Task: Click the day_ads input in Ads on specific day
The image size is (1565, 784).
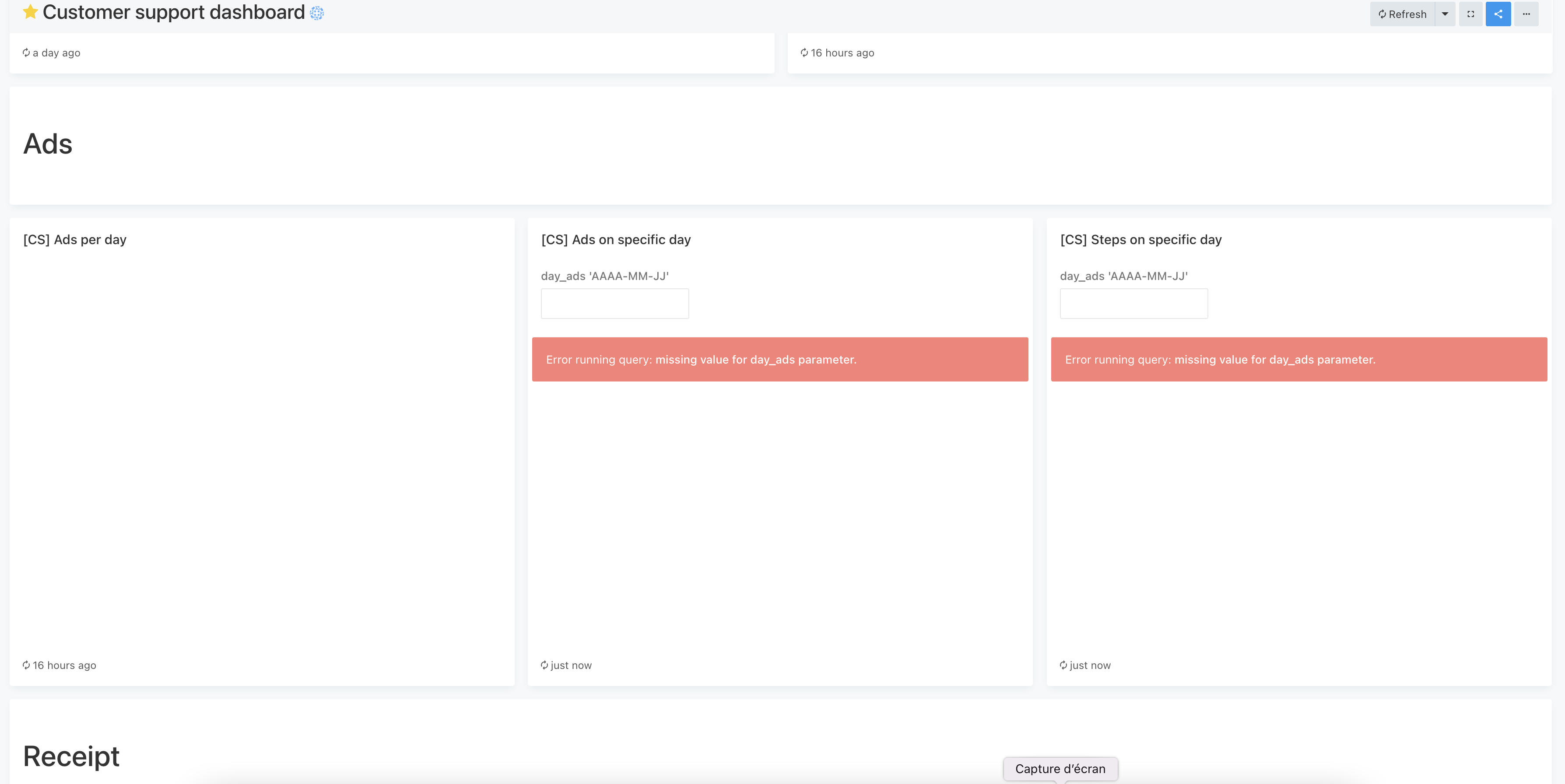Action: point(615,304)
